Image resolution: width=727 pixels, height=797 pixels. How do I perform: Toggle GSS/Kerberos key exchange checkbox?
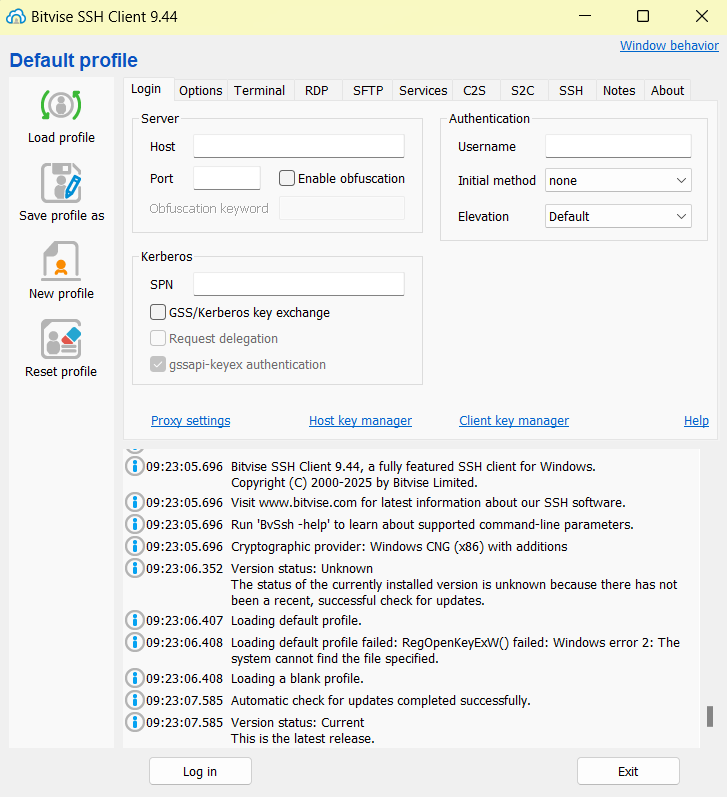click(158, 312)
